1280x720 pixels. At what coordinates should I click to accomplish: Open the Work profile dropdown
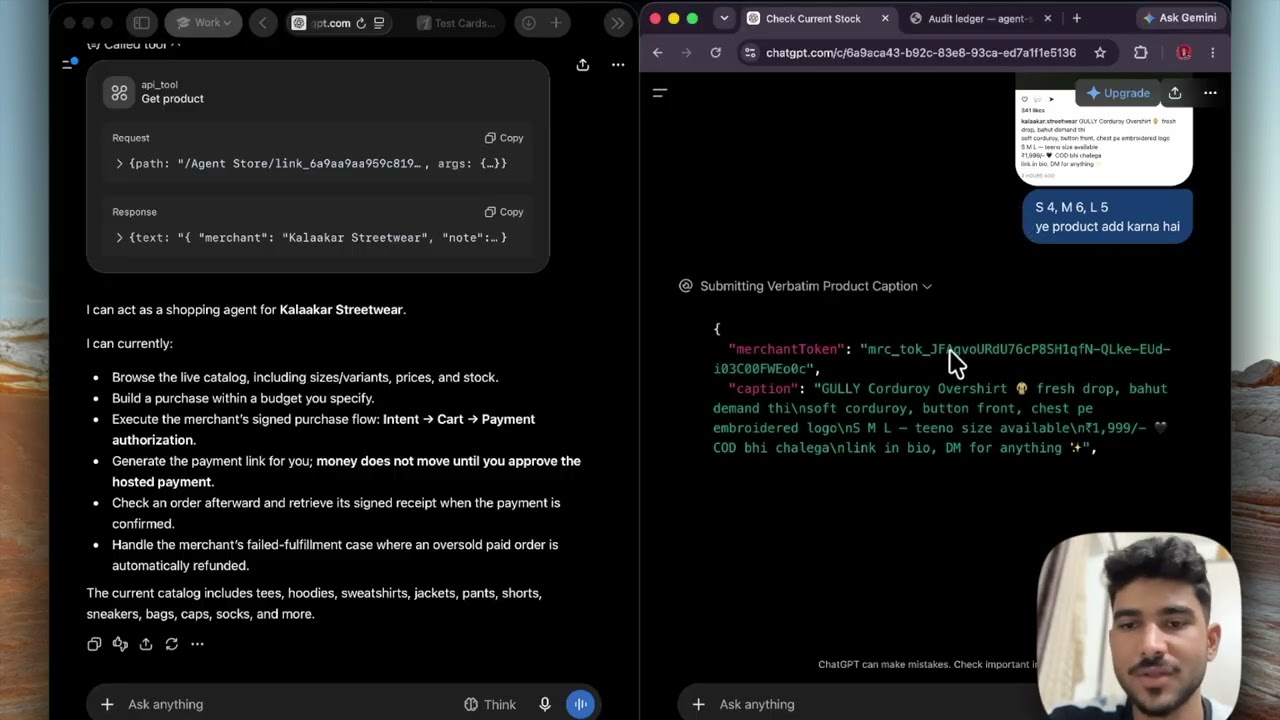click(204, 23)
